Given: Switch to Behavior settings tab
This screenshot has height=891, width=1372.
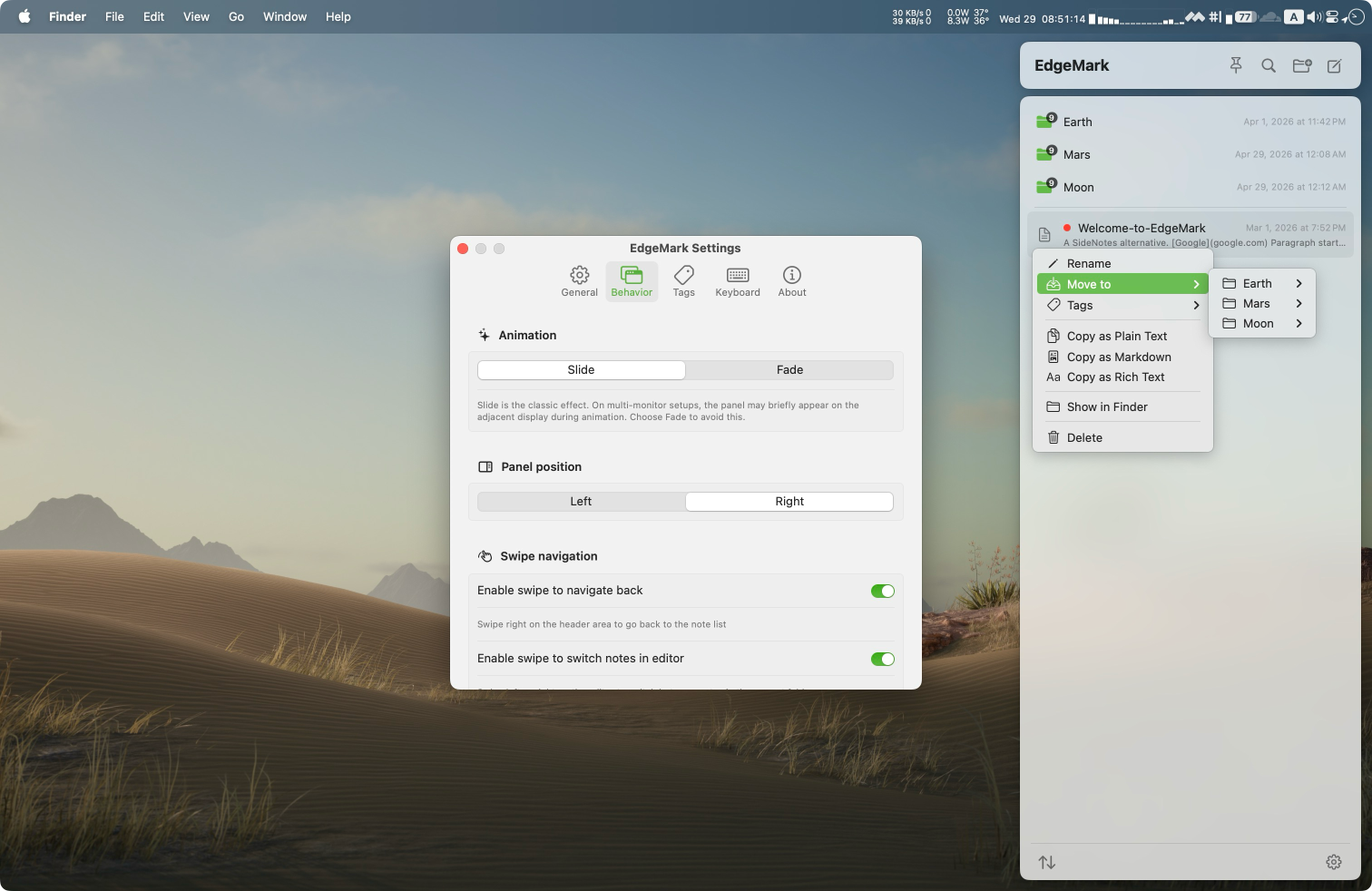Looking at the screenshot, I should click(x=632, y=281).
